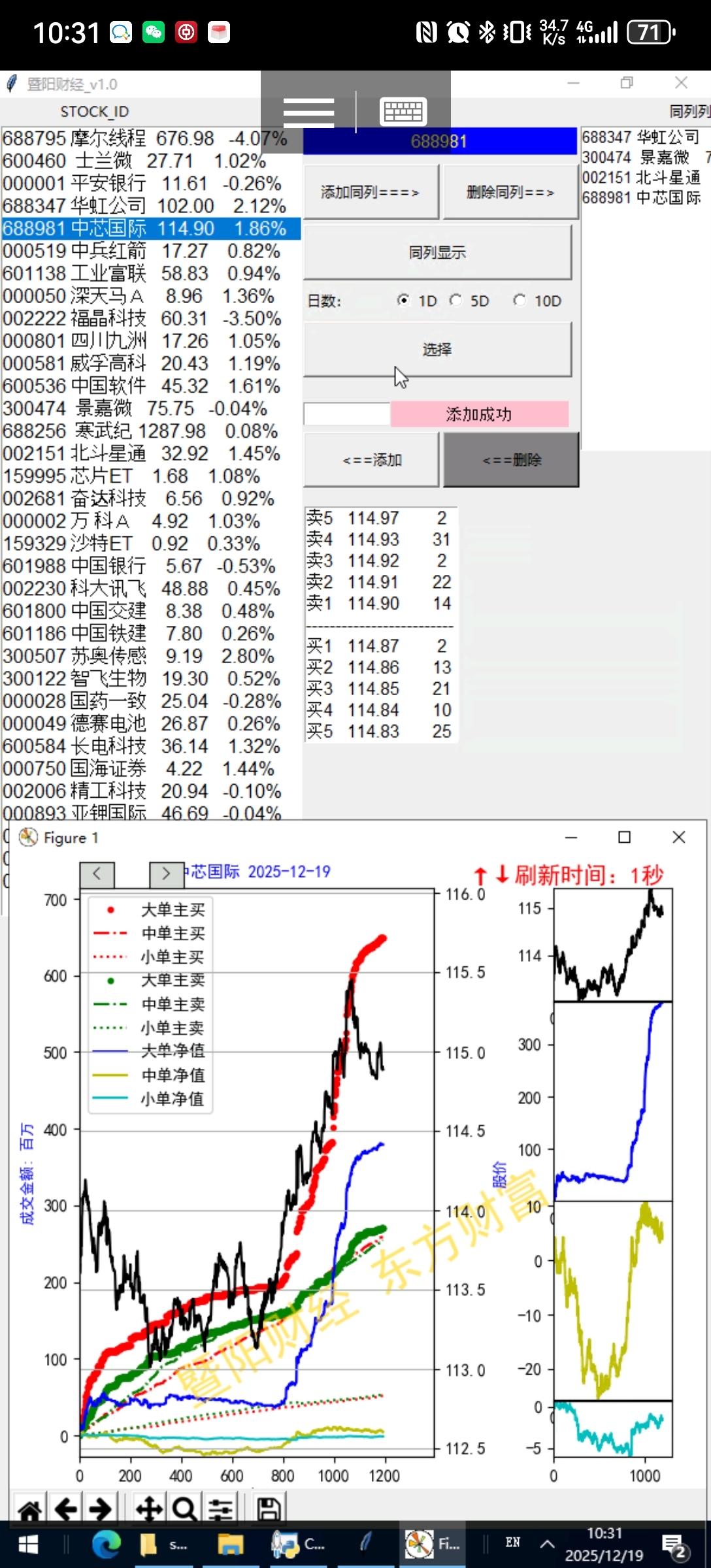Click 添加同列===> button
This screenshot has width=711, height=1568.
(x=371, y=192)
